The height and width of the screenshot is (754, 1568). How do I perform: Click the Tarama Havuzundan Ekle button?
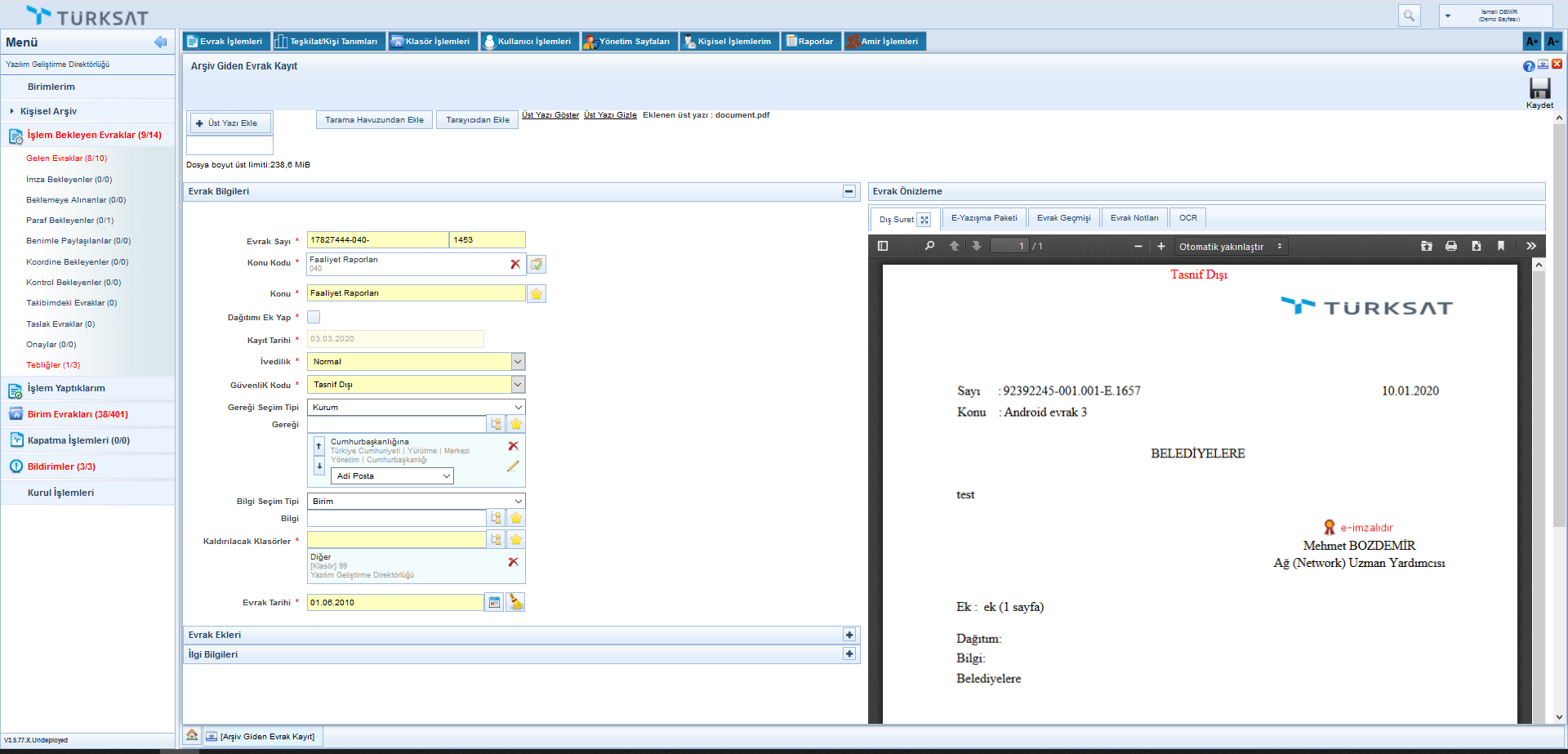point(374,120)
